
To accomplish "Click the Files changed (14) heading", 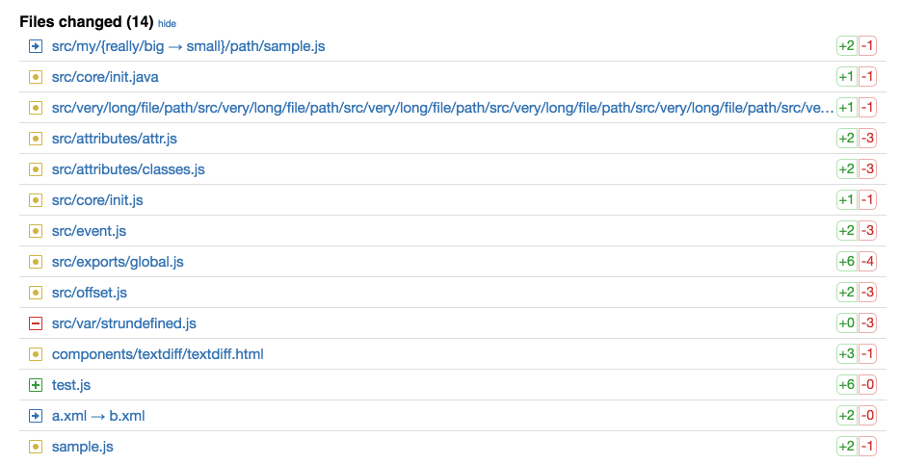I will [86, 22].
